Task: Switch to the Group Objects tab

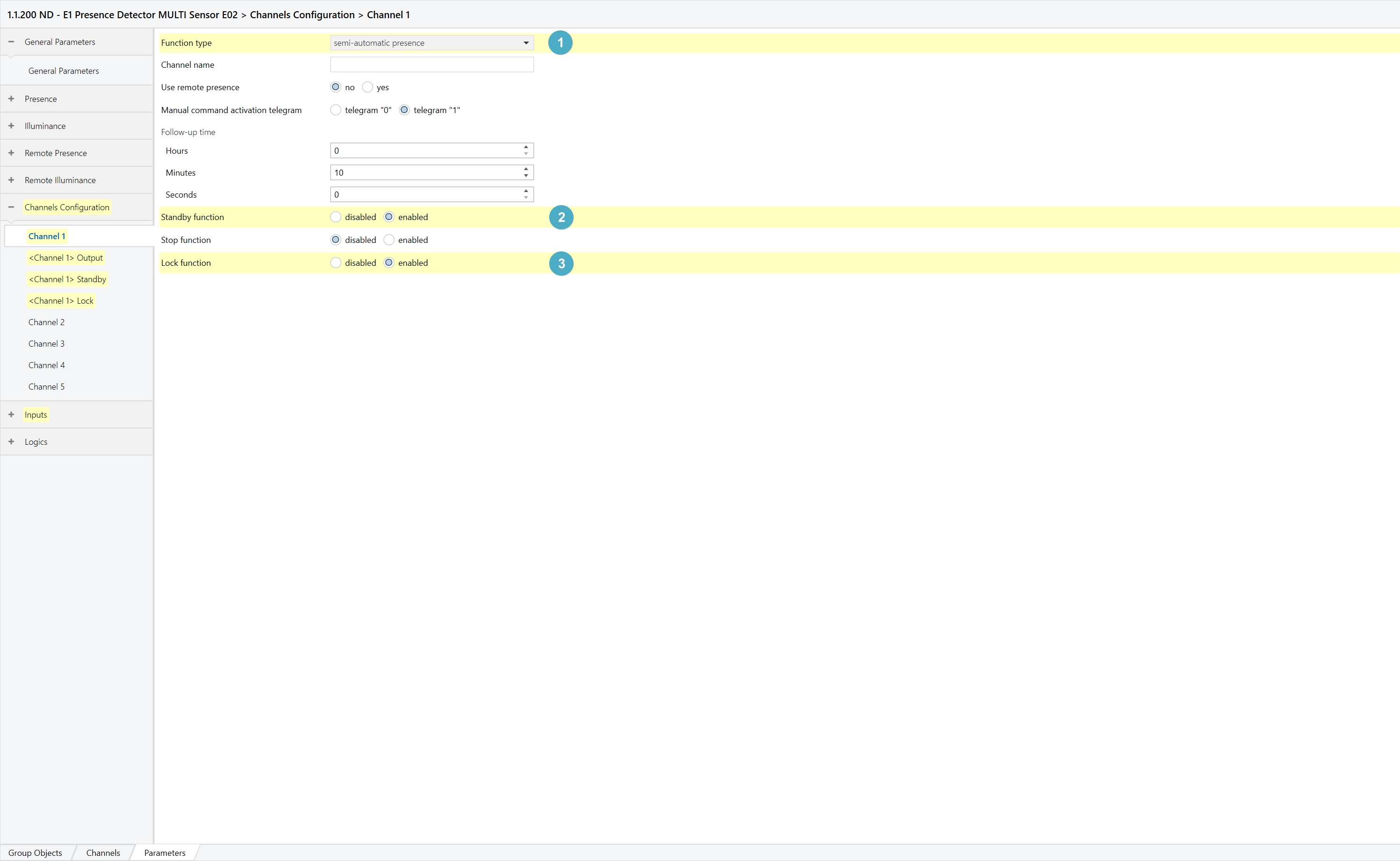Action: pyautogui.click(x=35, y=853)
